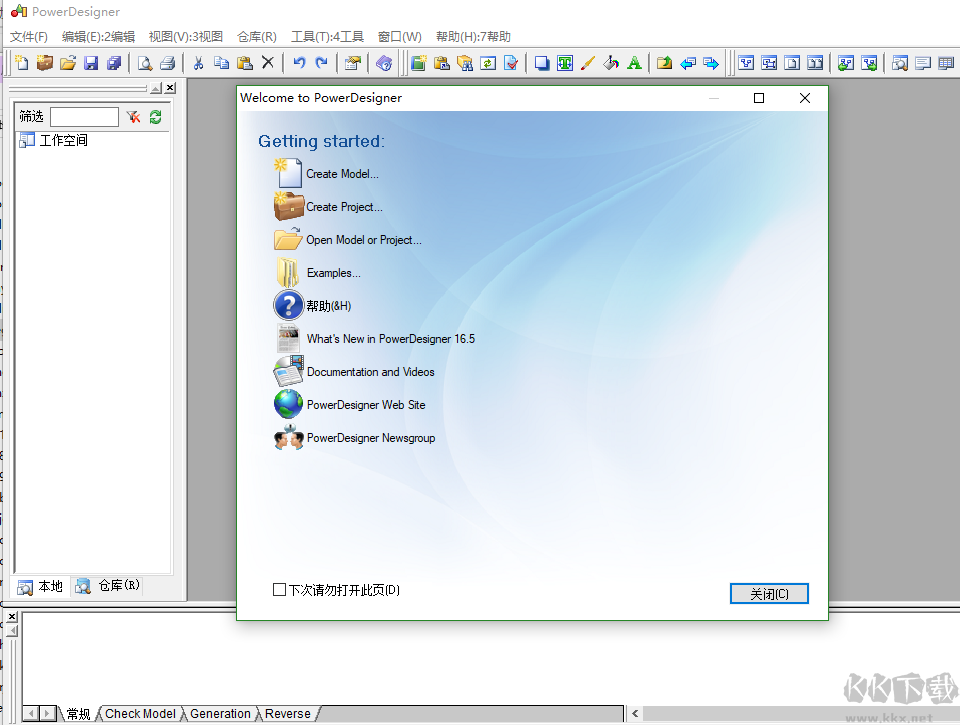Expand the 工作空间 tree node
This screenshot has width=960, height=725.
click(x=24, y=139)
